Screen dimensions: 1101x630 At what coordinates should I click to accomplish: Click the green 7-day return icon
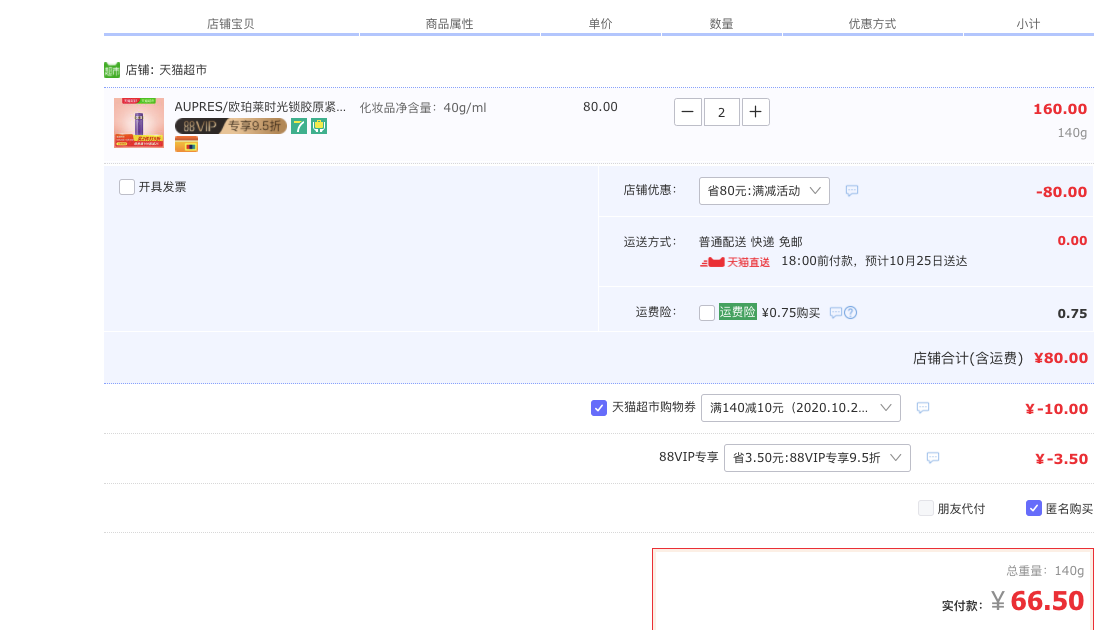[x=299, y=126]
